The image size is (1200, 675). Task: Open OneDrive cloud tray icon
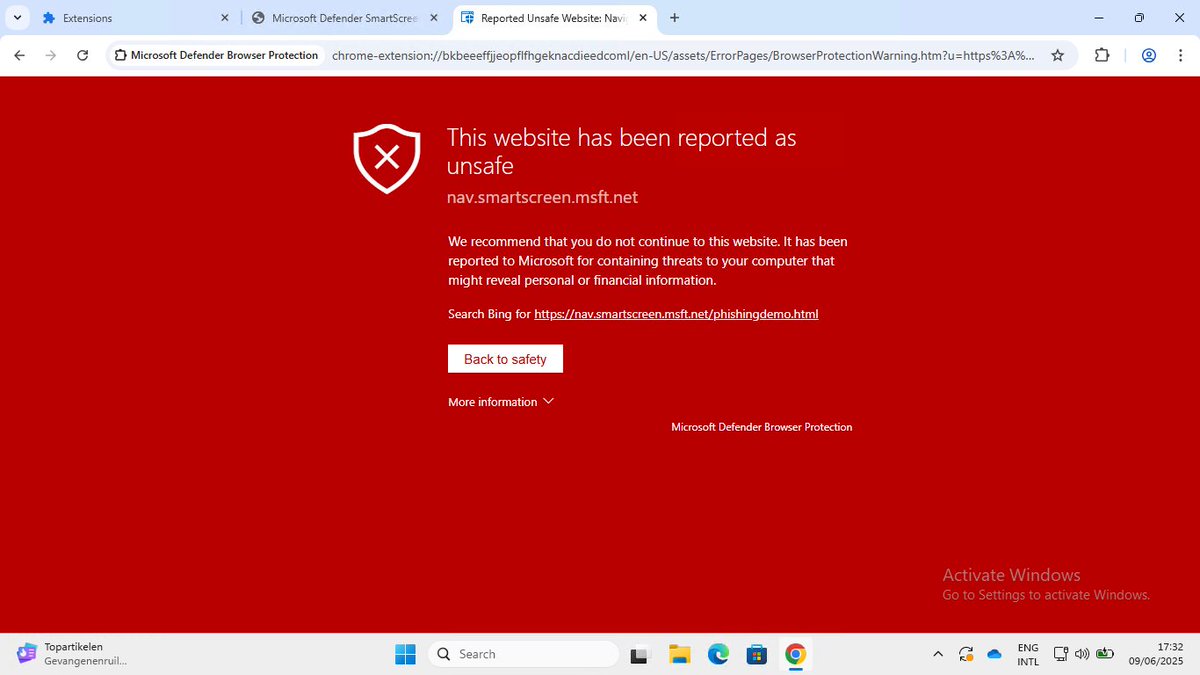click(994, 654)
